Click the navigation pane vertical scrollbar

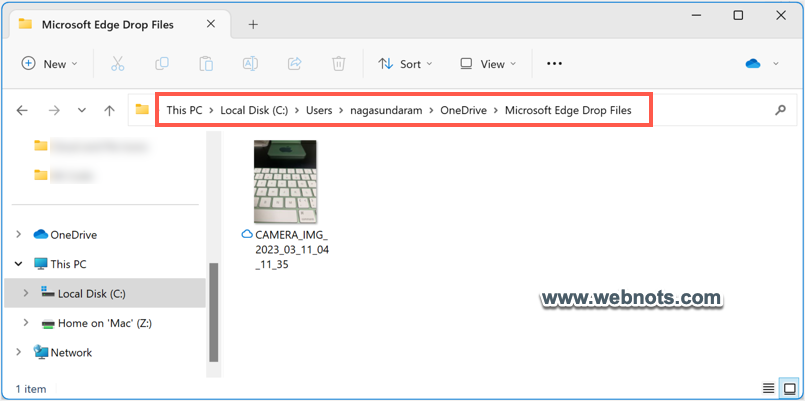[x=214, y=312]
